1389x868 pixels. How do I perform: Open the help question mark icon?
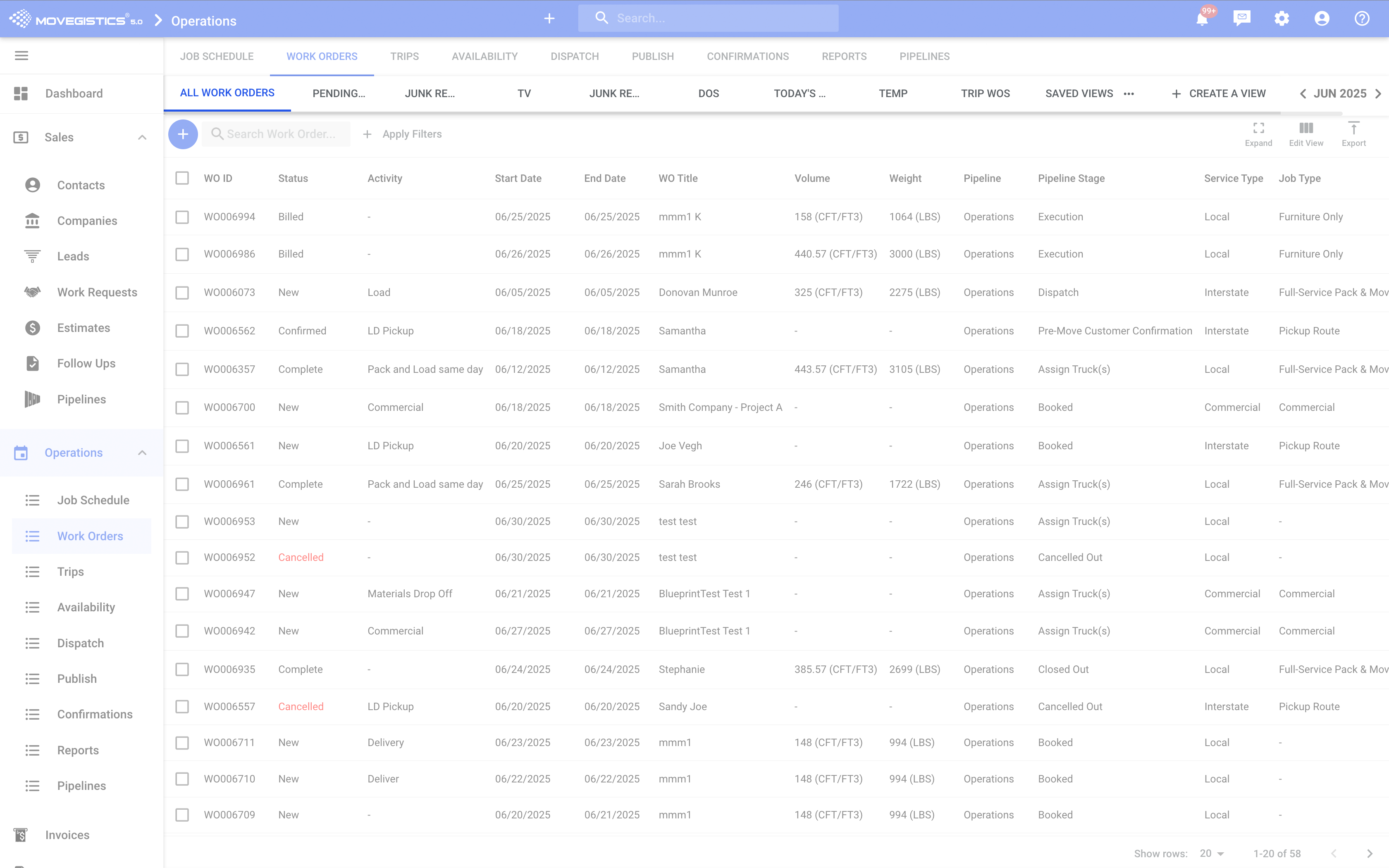pos(1362,18)
